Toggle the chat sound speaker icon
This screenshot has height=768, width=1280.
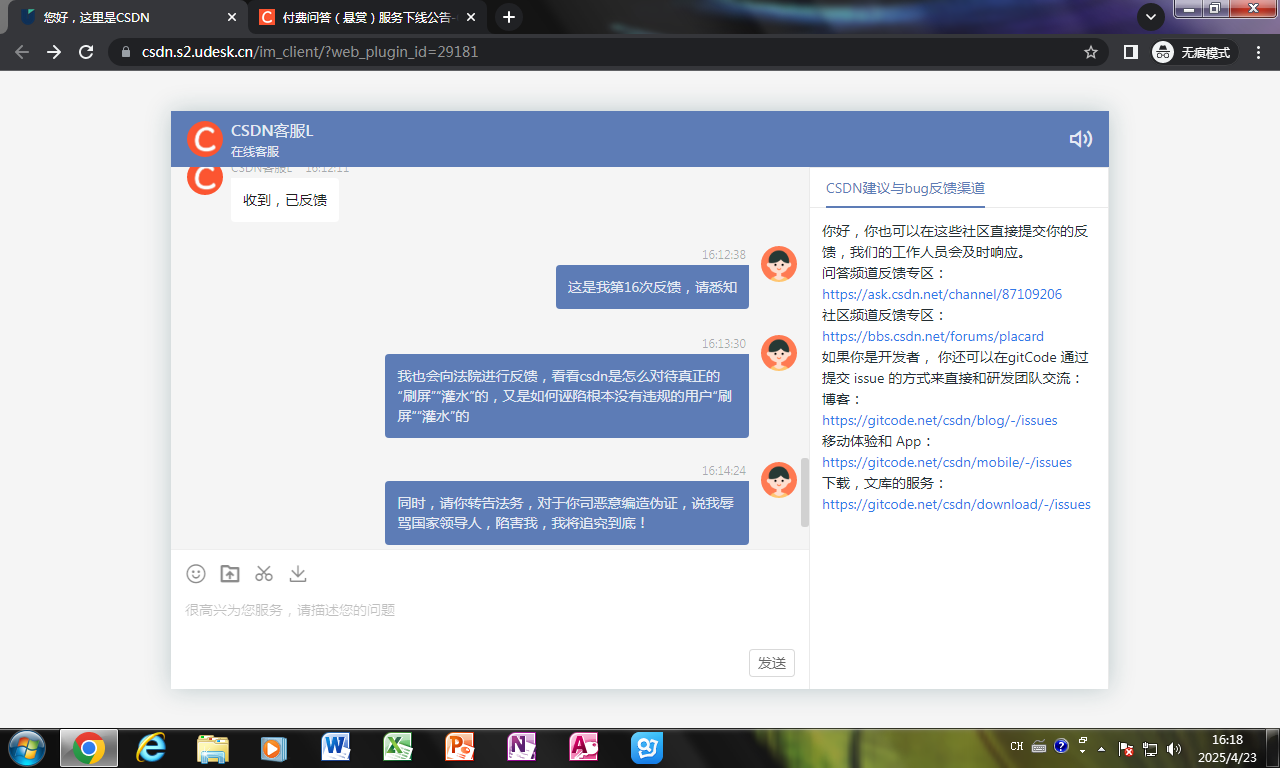coord(1080,139)
